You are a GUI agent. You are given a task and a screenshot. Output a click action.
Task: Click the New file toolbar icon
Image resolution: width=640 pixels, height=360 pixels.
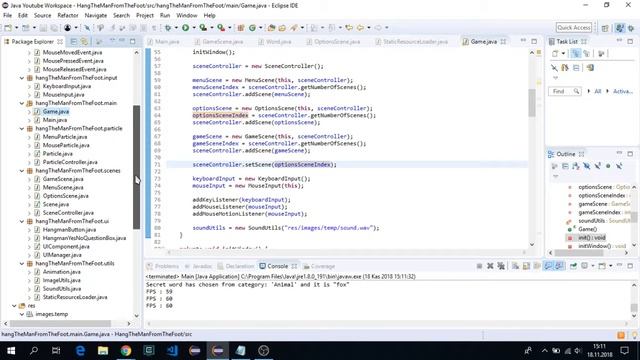point(8,28)
